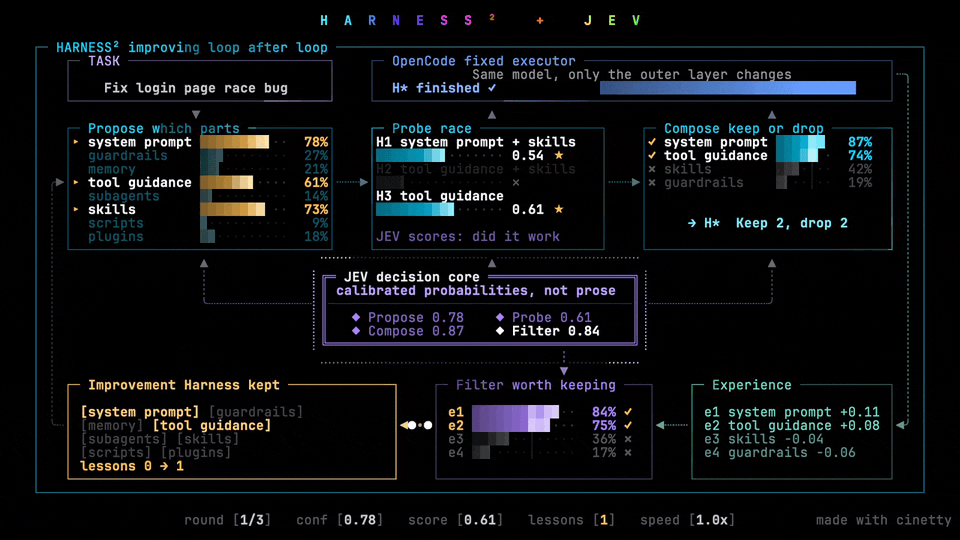The width and height of the screenshot is (960, 540).
Task: Select the score [0.61] indicator
Action: (x=456, y=520)
